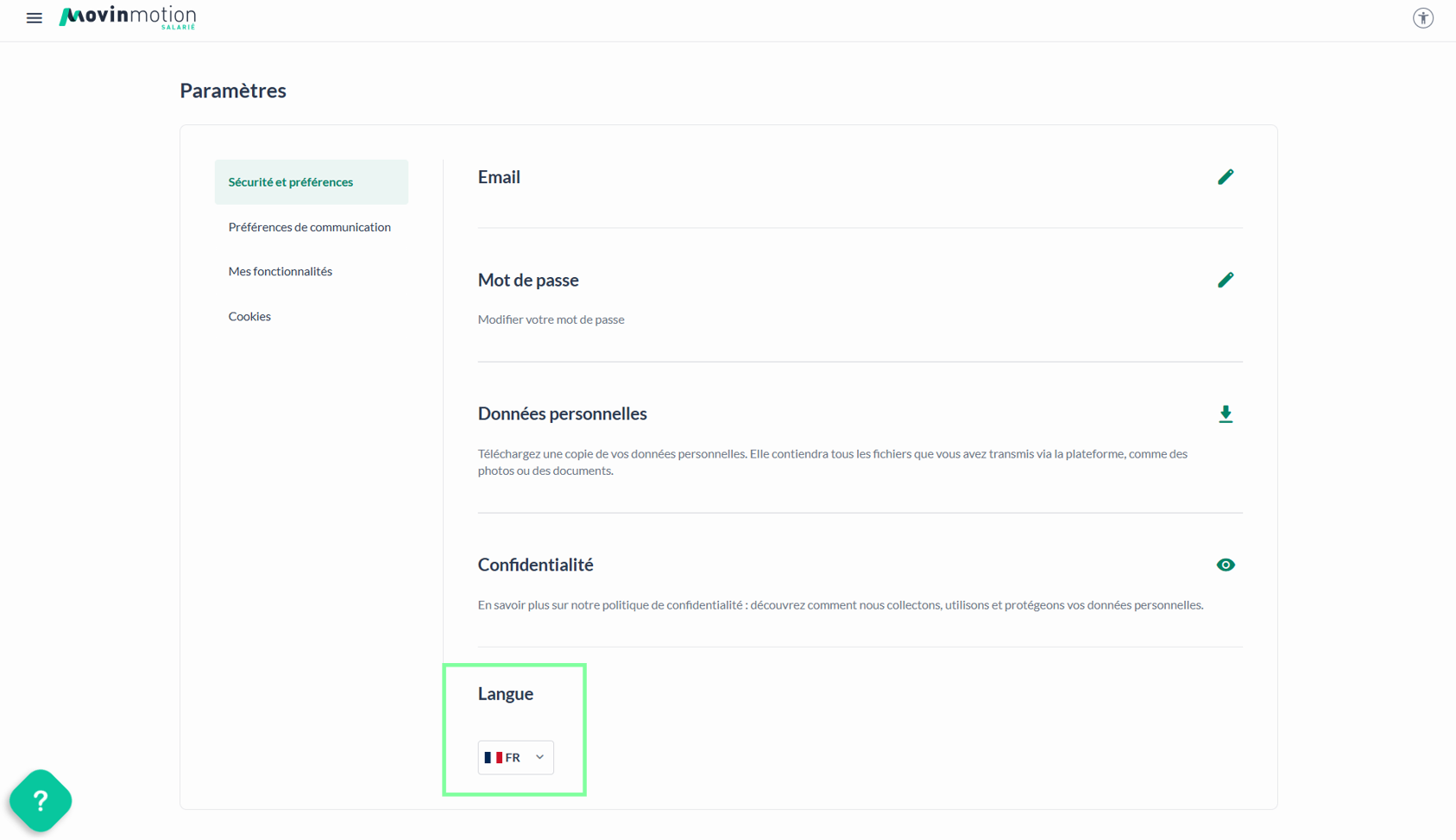Expand the language dropdown chevron
Screen dimensions: 1456x840
click(539, 757)
